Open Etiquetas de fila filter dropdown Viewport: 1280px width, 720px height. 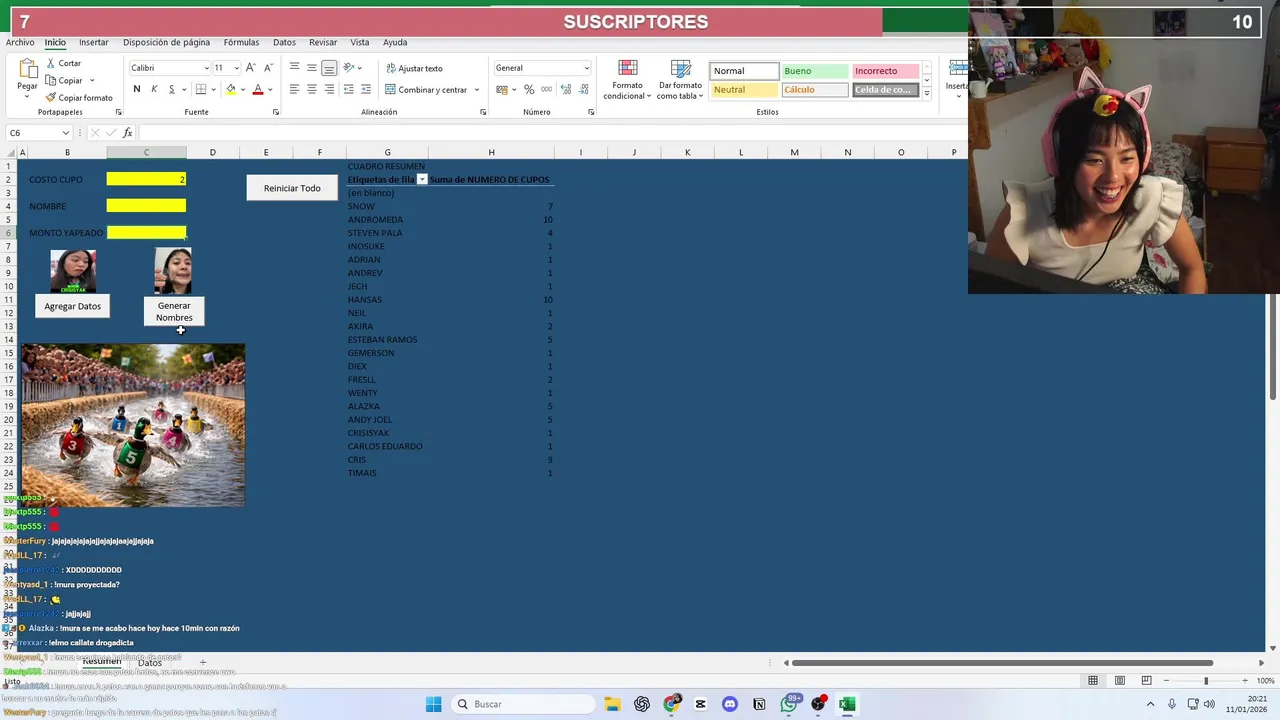click(x=422, y=179)
